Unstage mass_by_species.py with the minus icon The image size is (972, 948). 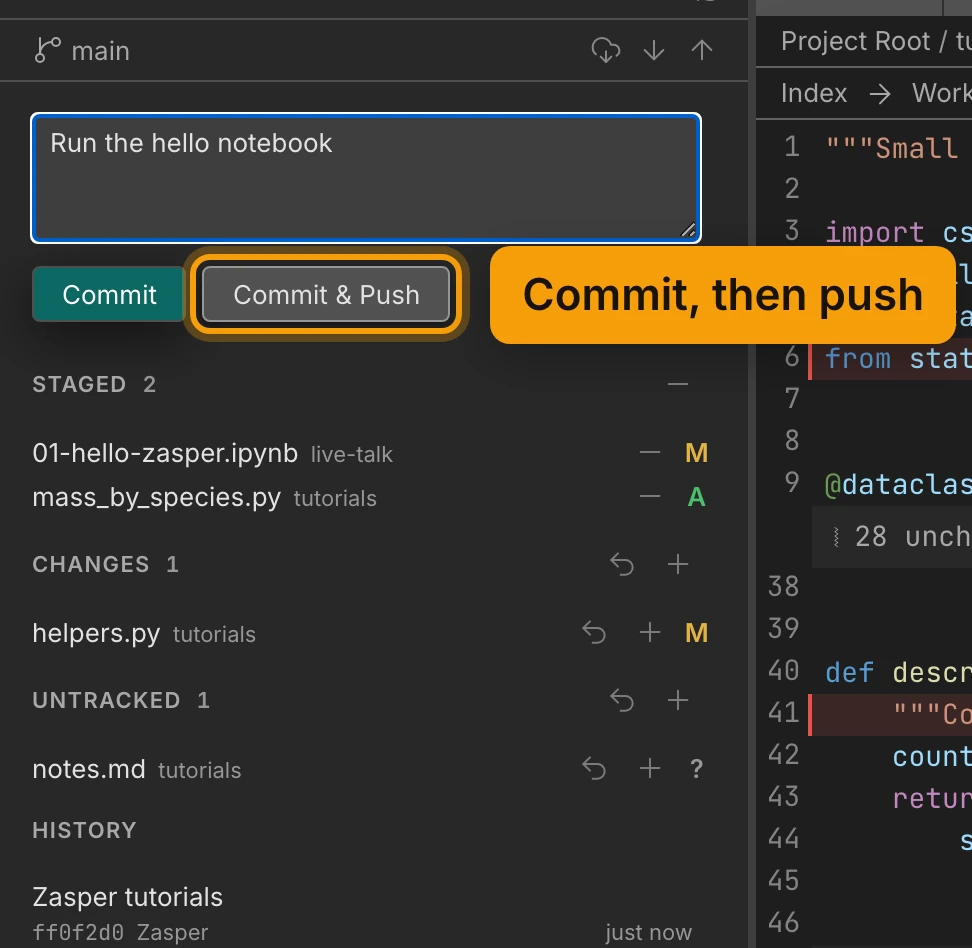650,497
